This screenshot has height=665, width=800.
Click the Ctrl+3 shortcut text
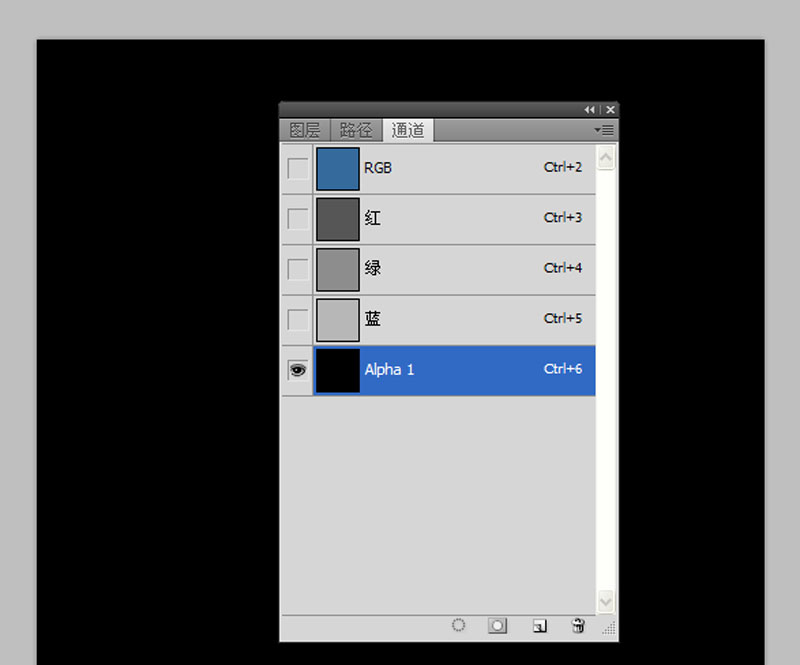click(563, 217)
